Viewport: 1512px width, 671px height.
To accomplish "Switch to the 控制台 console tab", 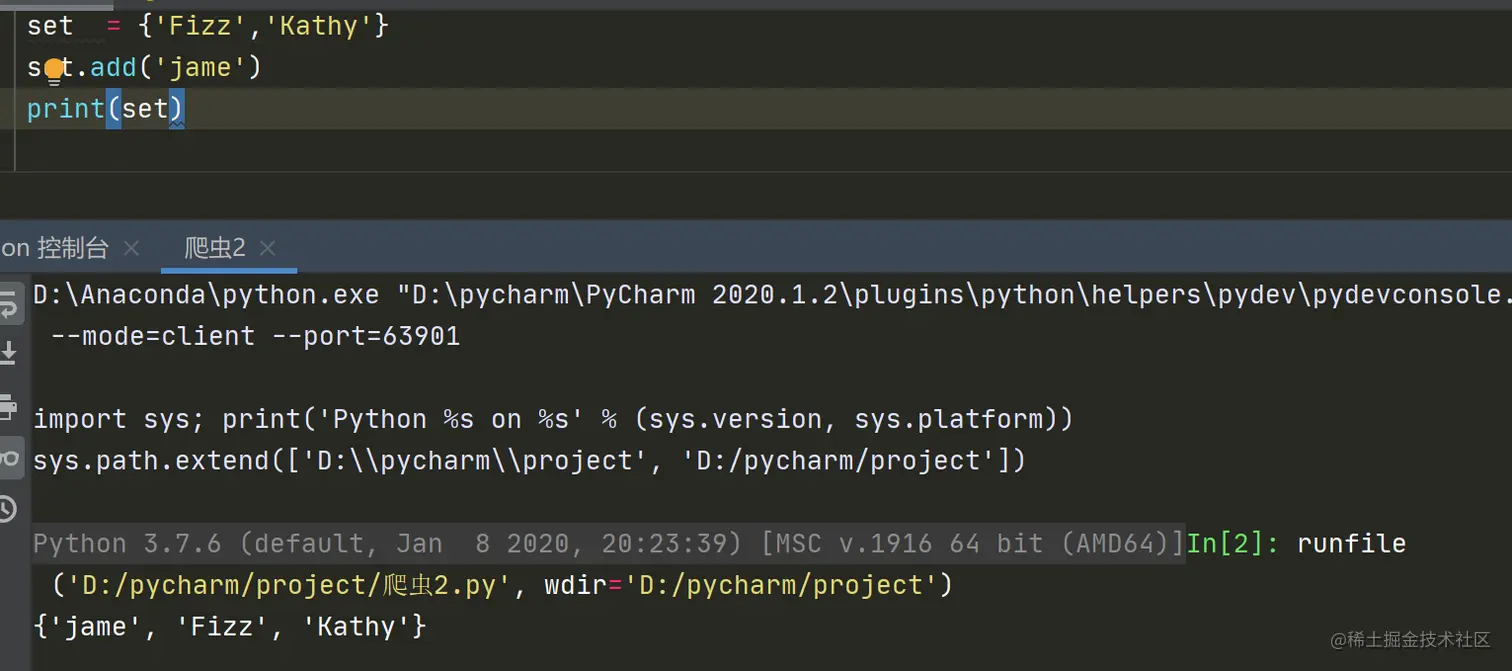I will [55, 248].
